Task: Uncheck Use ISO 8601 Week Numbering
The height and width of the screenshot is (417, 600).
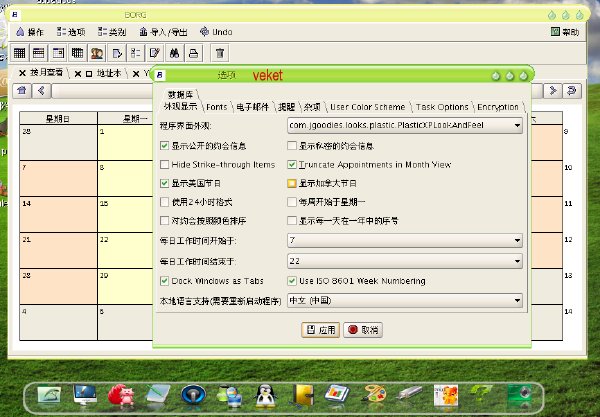Action: (292, 281)
